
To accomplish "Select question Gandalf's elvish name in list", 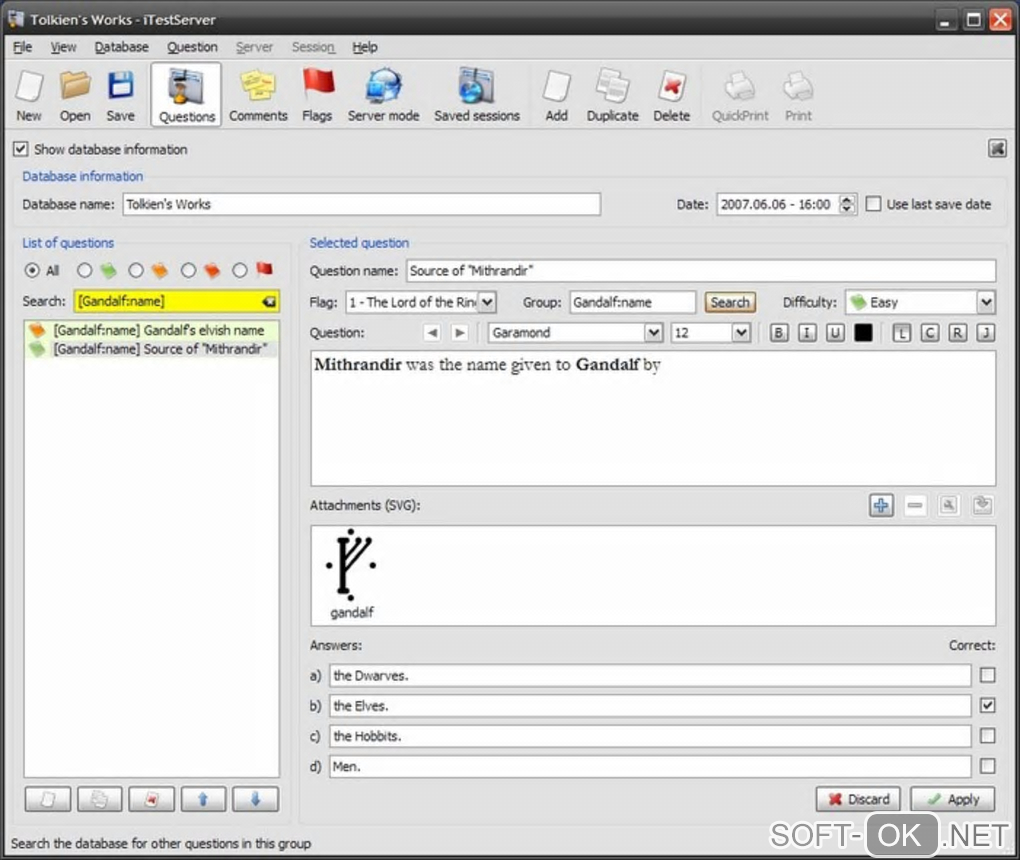I will click(x=152, y=330).
